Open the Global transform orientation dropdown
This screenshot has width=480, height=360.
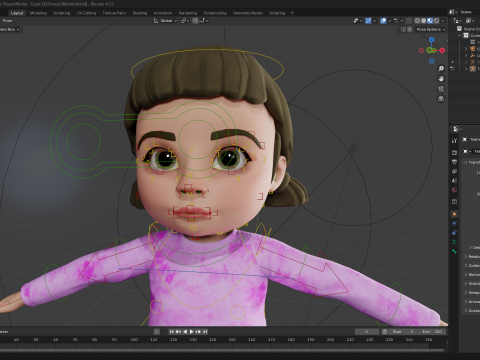(x=165, y=21)
